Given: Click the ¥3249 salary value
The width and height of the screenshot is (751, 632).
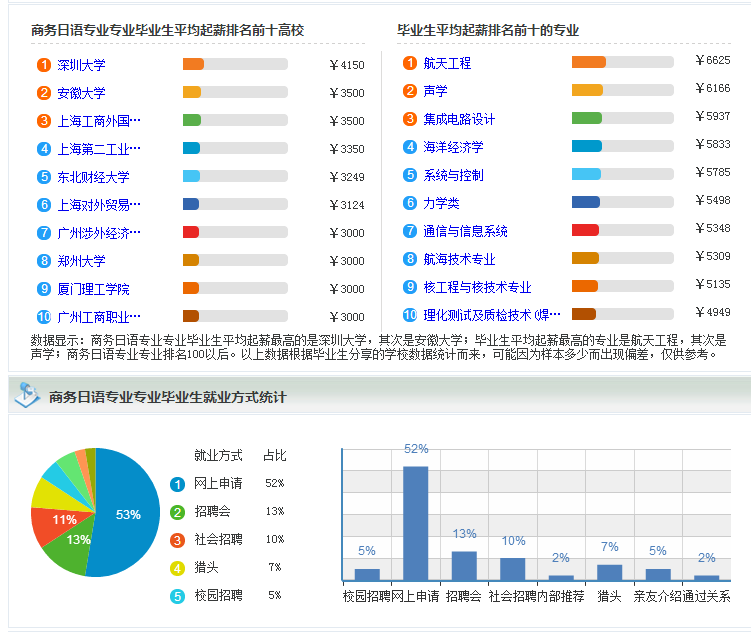Looking at the screenshot, I should coord(347,177).
